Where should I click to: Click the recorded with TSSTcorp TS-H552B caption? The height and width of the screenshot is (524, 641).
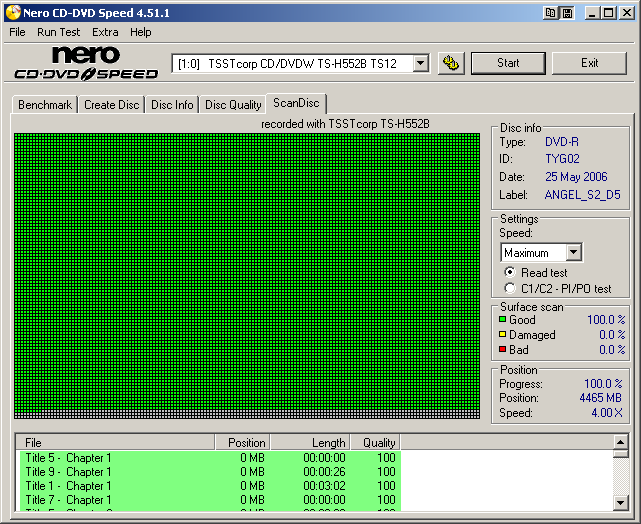345,124
